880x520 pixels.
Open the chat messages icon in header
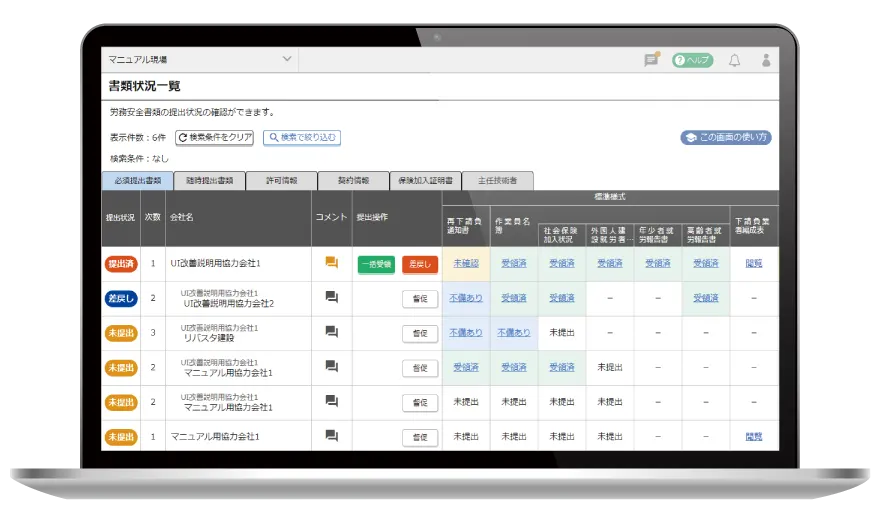click(651, 60)
